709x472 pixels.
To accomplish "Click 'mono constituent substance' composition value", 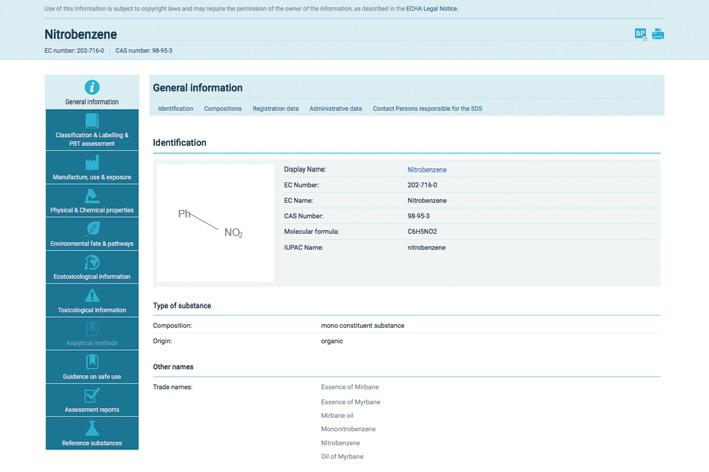I will (363, 326).
